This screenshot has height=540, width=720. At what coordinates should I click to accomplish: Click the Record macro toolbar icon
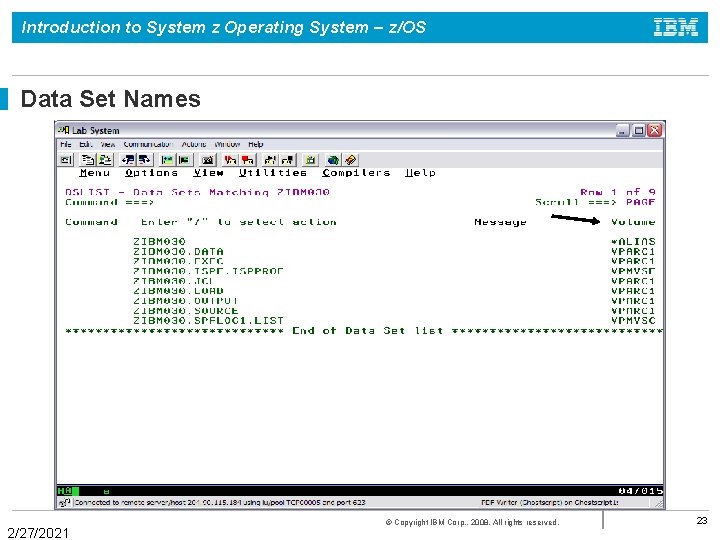(x=230, y=160)
